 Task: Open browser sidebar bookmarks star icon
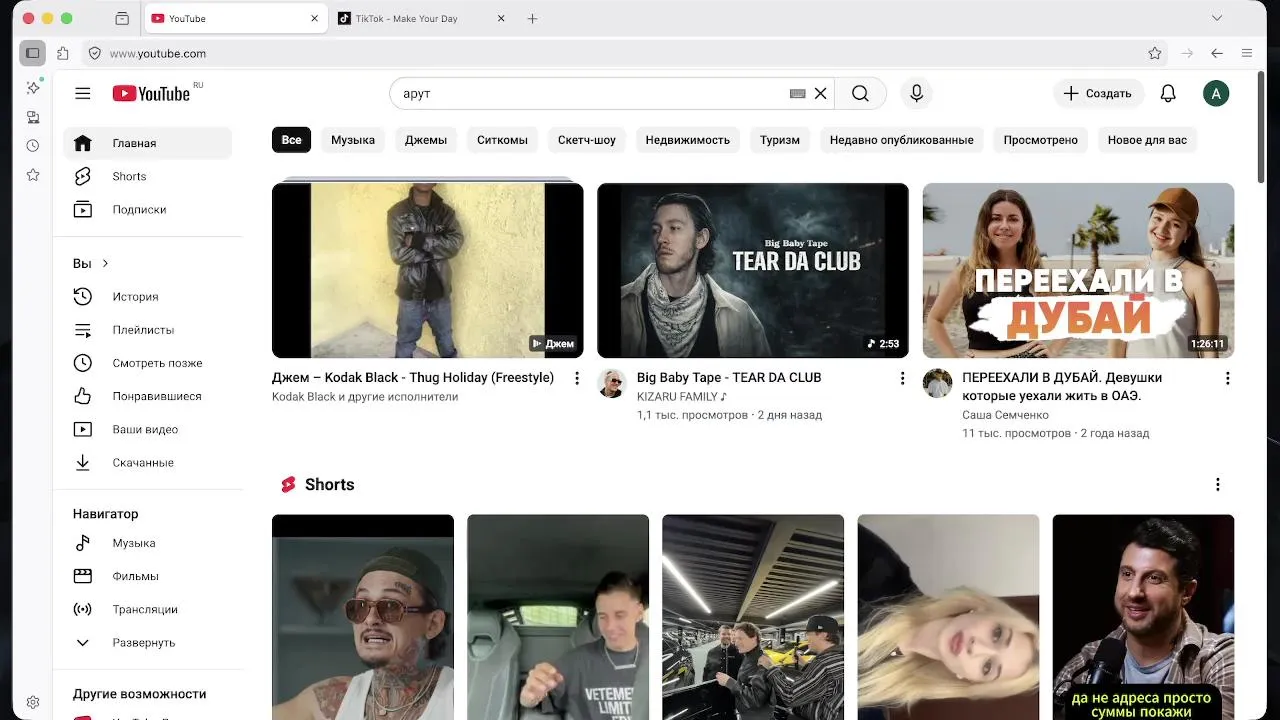pyautogui.click(x=33, y=175)
